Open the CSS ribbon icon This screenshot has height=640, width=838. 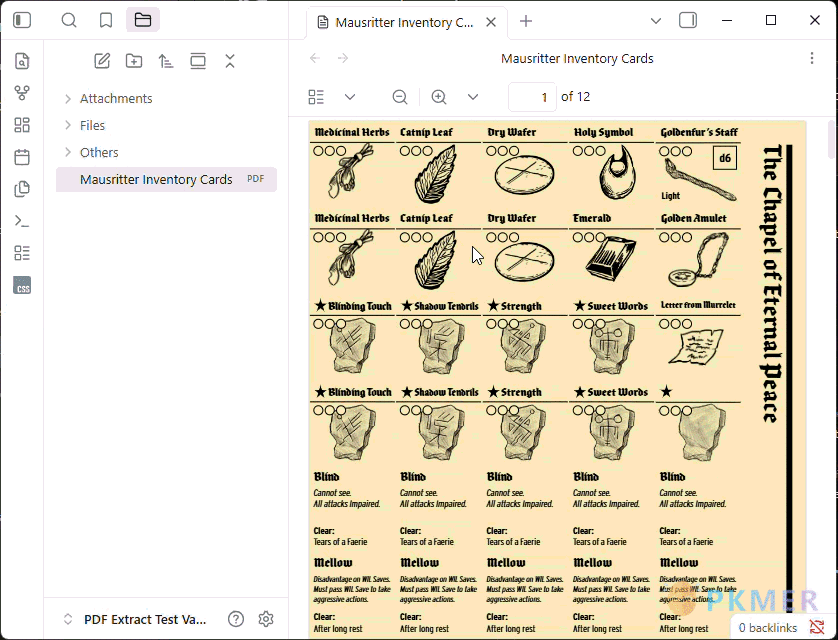pos(22,285)
